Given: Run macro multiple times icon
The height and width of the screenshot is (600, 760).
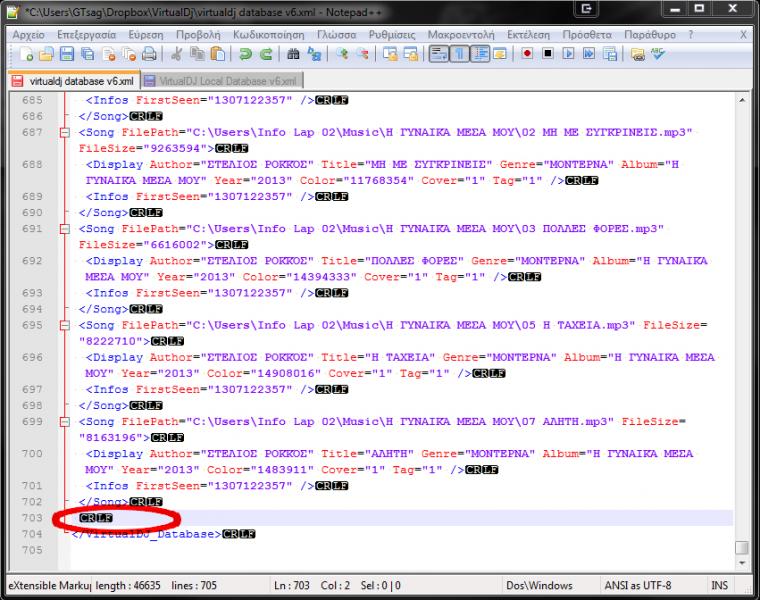Looking at the screenshot, I should tap(589, 54).
